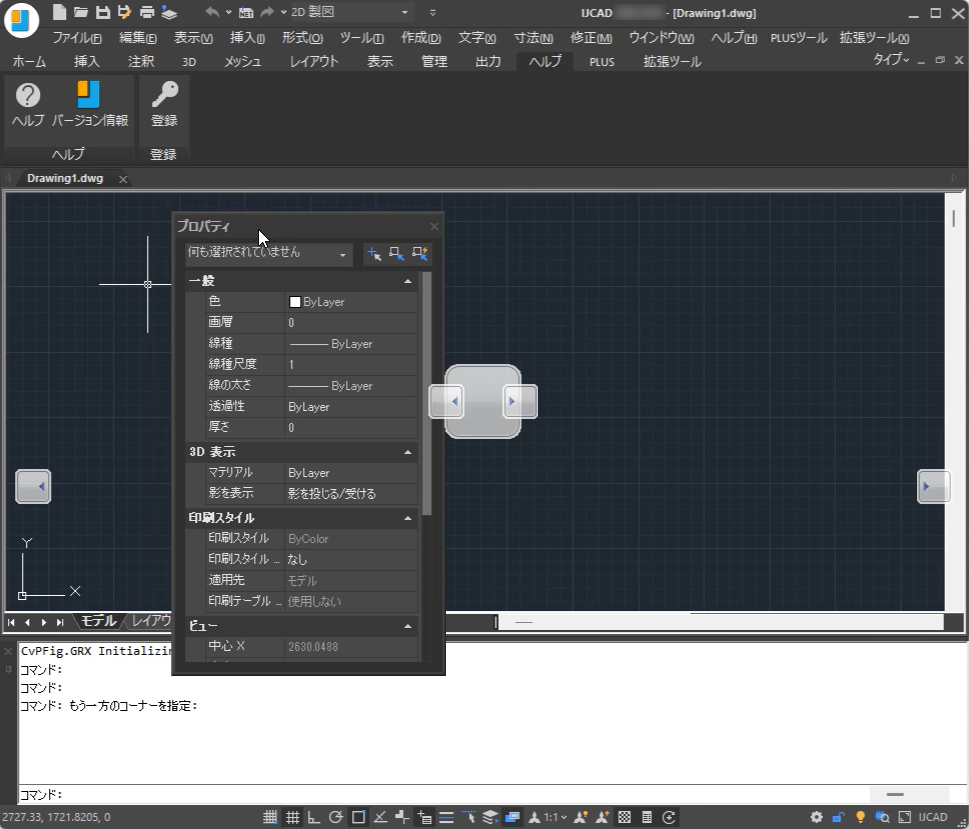Open the Undo history dropdown arrow
969x829 pixels.
[x=228, y=12]
